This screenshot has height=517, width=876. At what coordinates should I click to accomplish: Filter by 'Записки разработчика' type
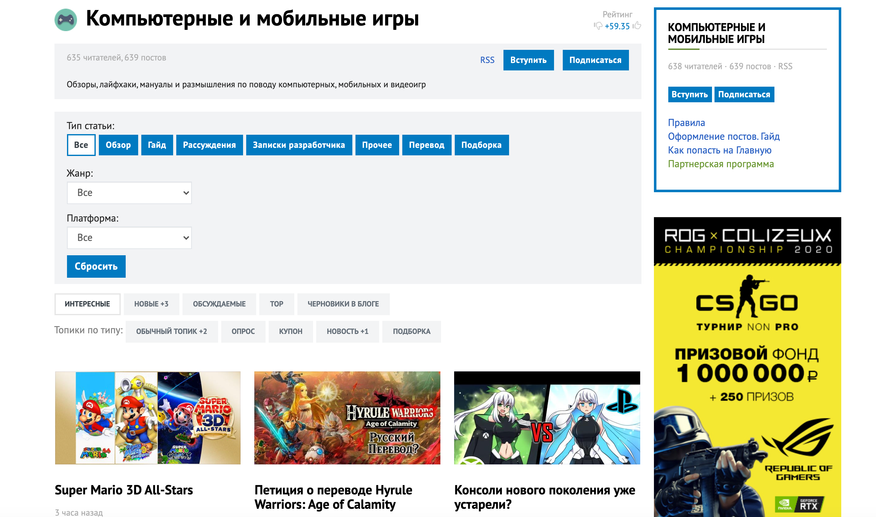299,145
